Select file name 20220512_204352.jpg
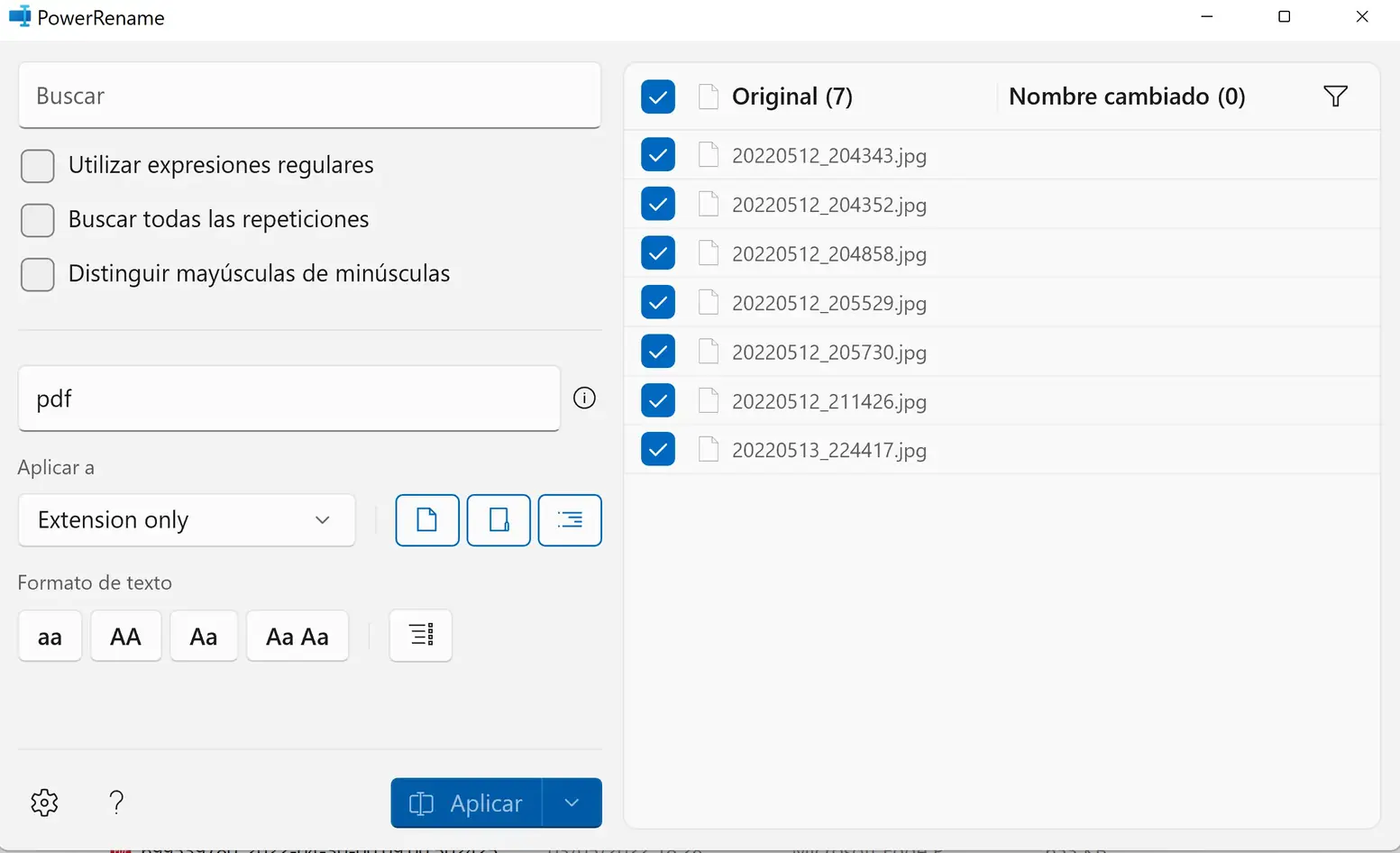1400x853 pixels. click(x=829, y=205)
